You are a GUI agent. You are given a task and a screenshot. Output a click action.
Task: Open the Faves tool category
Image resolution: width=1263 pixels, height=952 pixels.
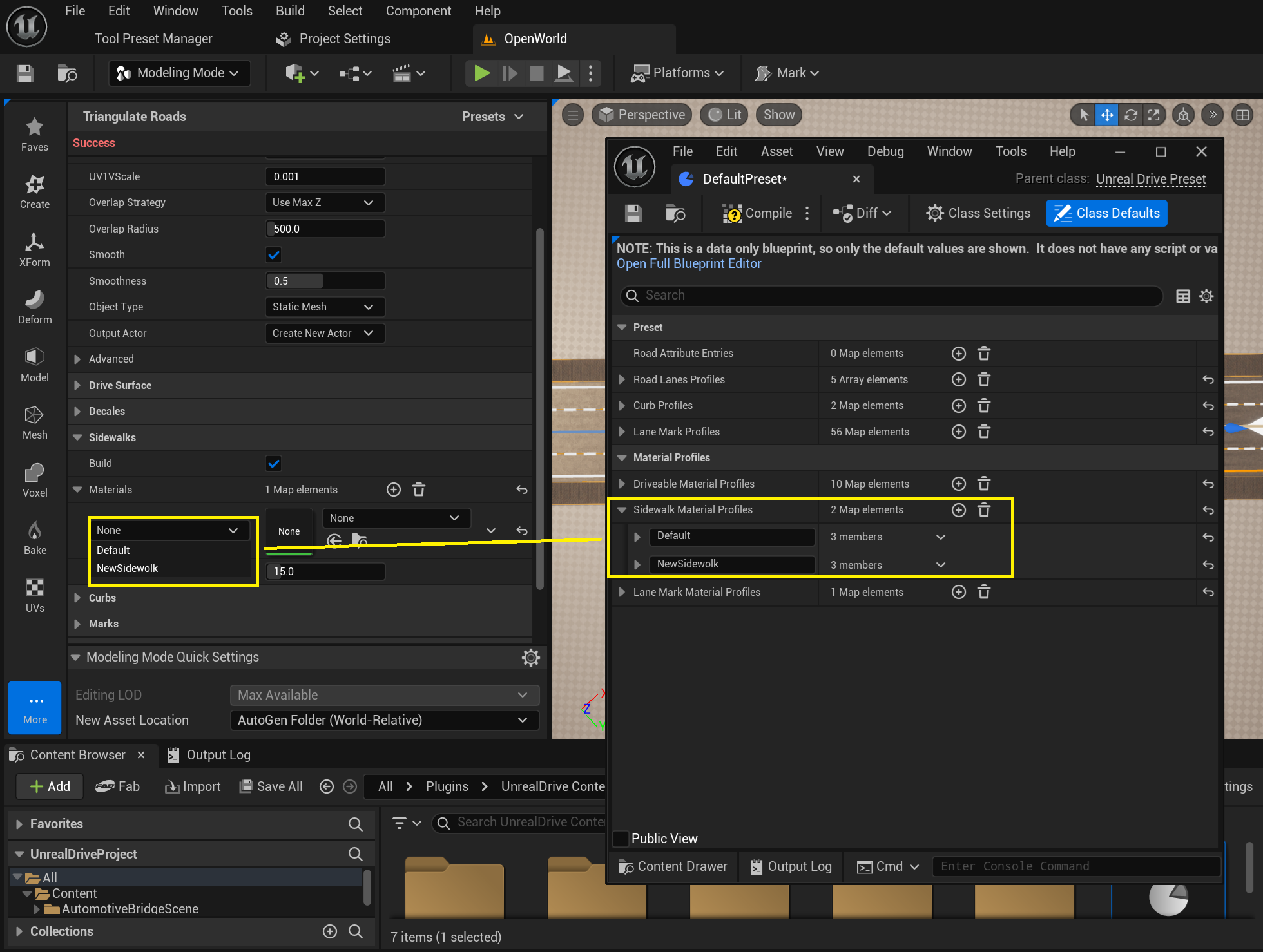click(35, 135)
